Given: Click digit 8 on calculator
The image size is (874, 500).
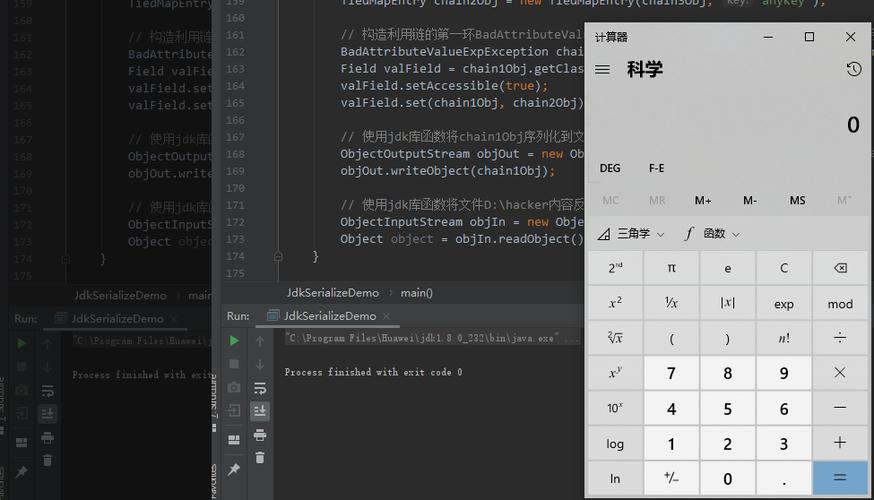Looking at the screenshot, I should [x=727, y=373].
